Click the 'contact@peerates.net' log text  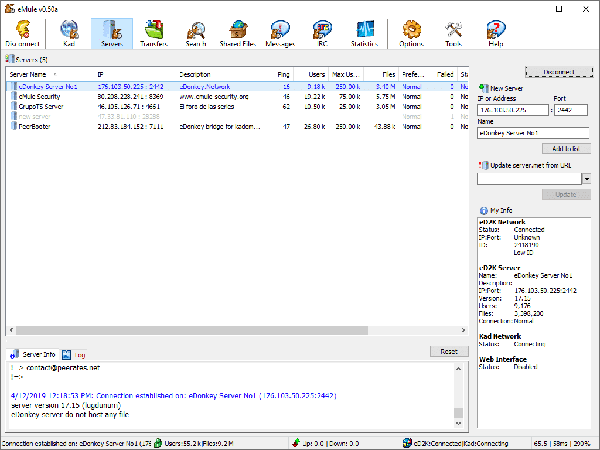[63, 368]
